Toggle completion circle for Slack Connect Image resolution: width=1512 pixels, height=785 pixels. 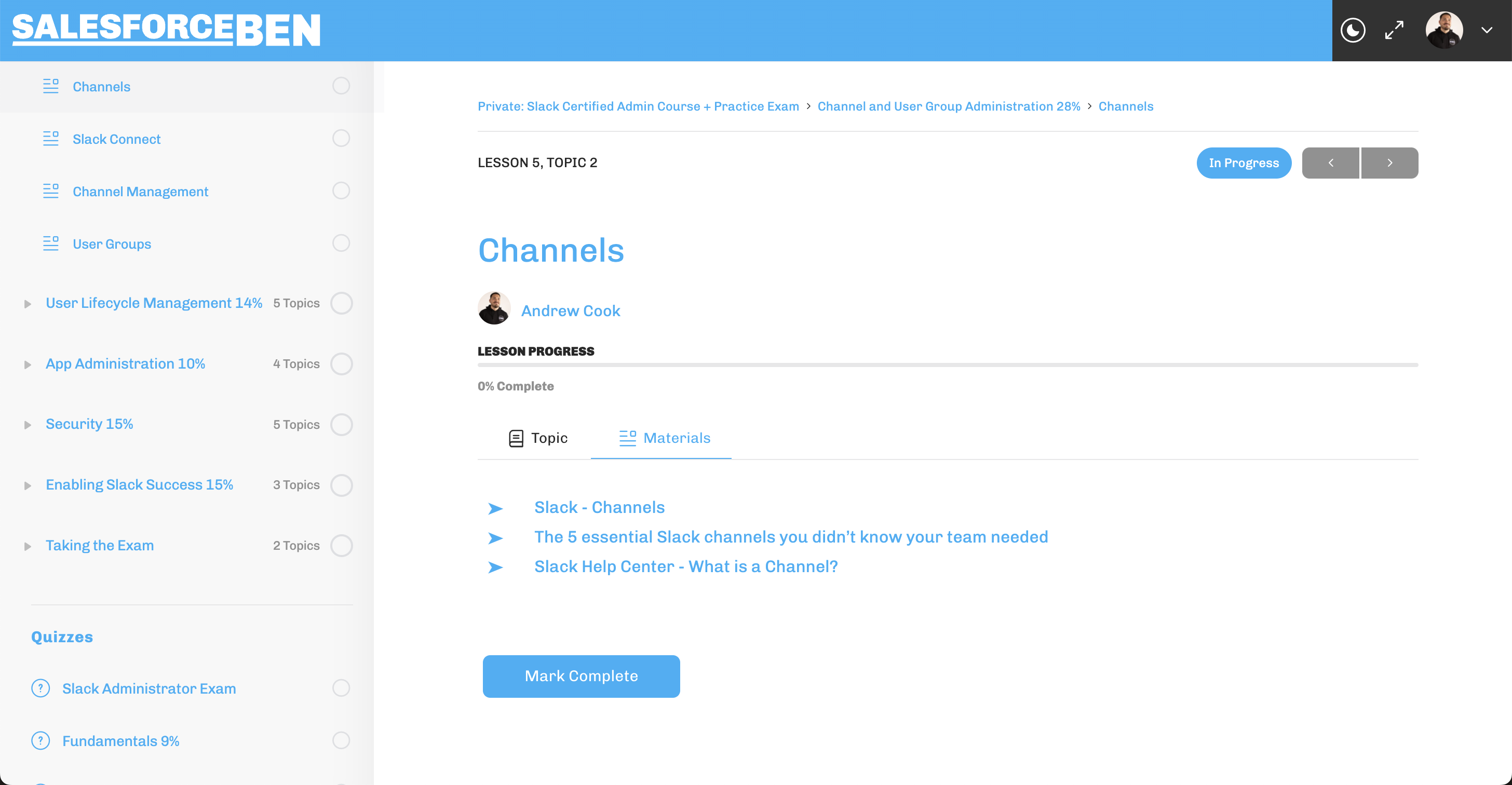[341, 138]
